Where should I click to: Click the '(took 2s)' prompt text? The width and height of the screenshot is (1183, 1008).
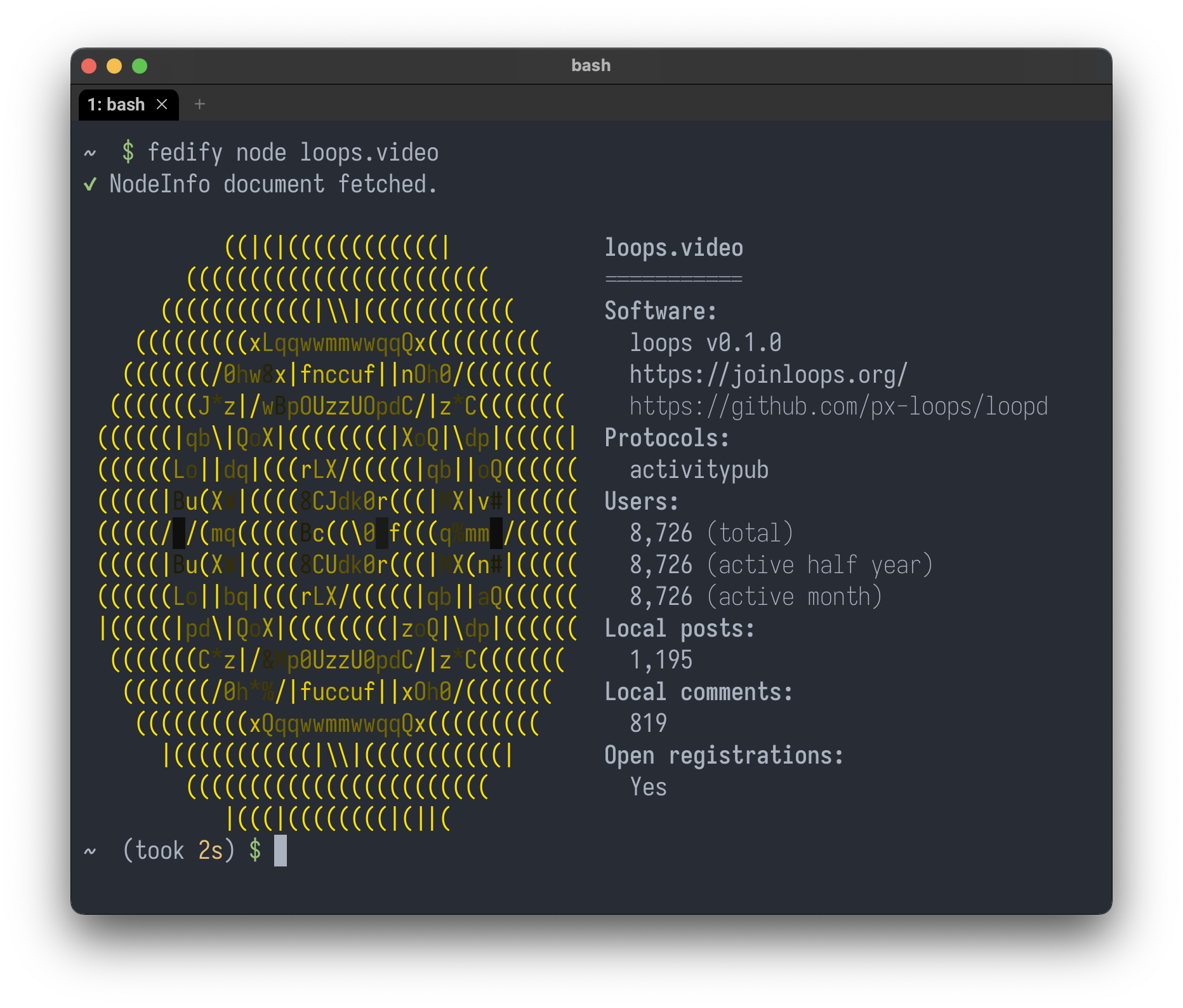(x=178, y=851)
